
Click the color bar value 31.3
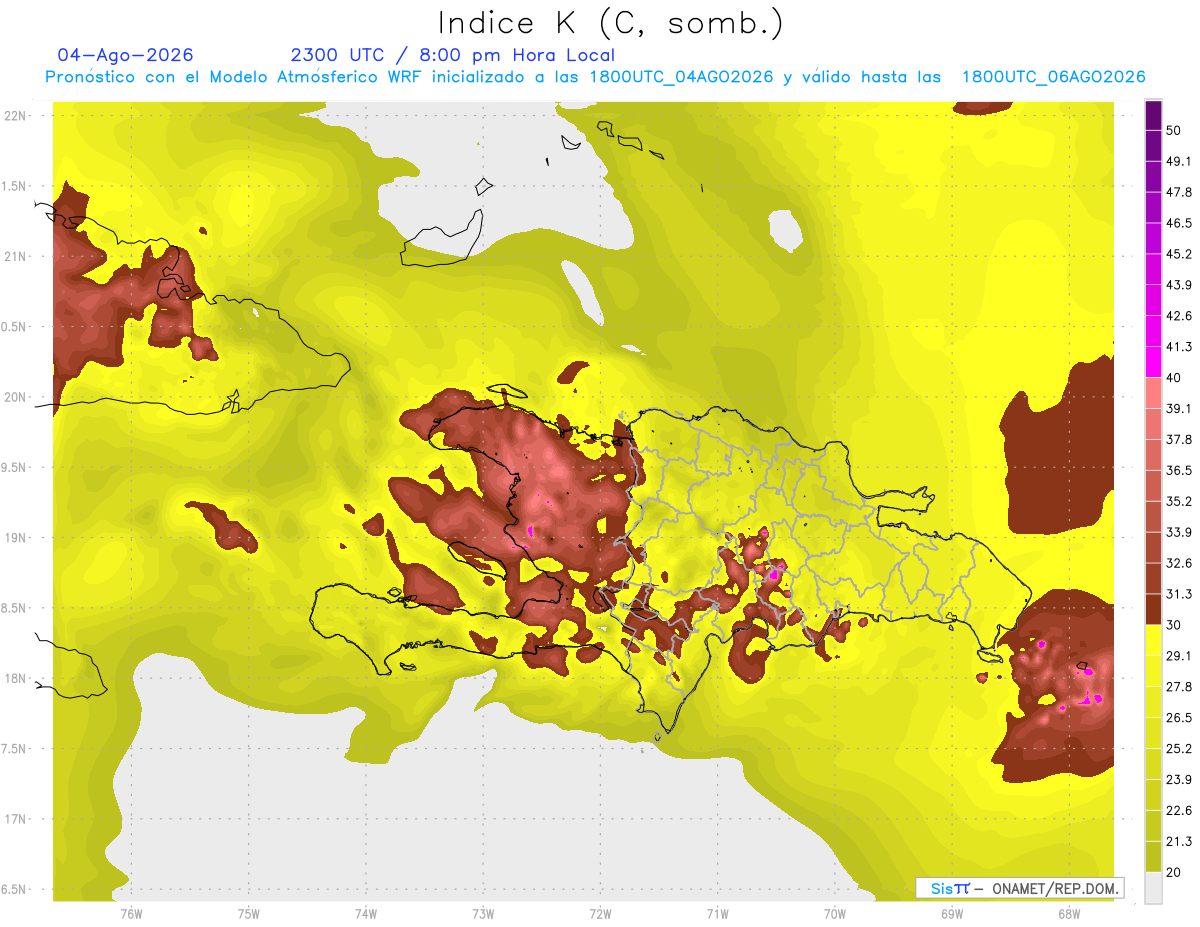[1179, 594]
